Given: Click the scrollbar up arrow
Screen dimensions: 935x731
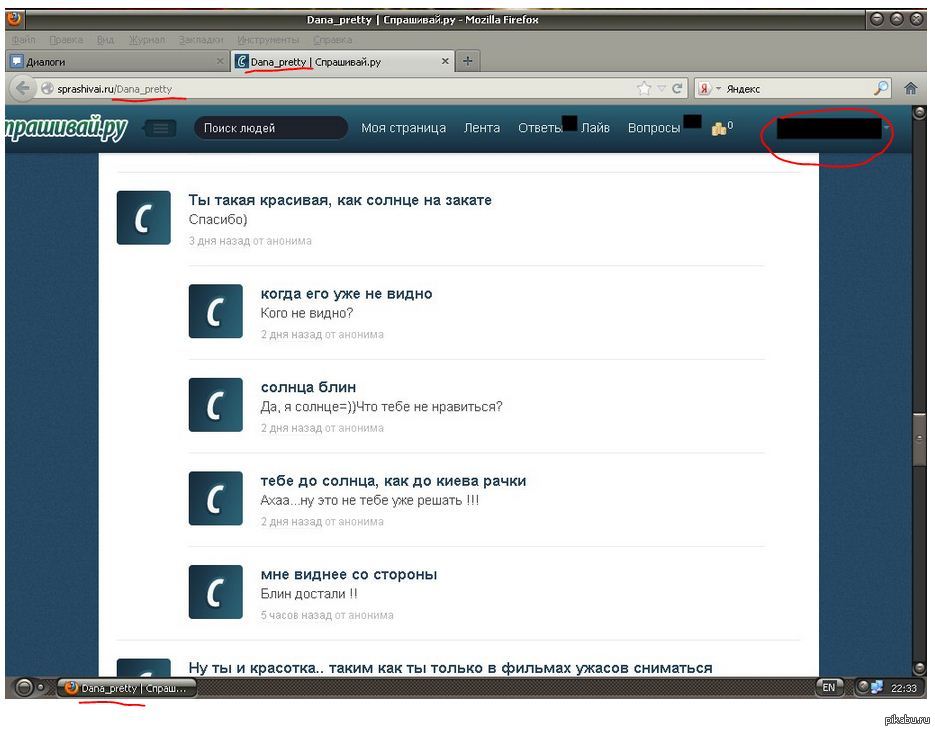Looking at the screenshot, I should 919,112.
